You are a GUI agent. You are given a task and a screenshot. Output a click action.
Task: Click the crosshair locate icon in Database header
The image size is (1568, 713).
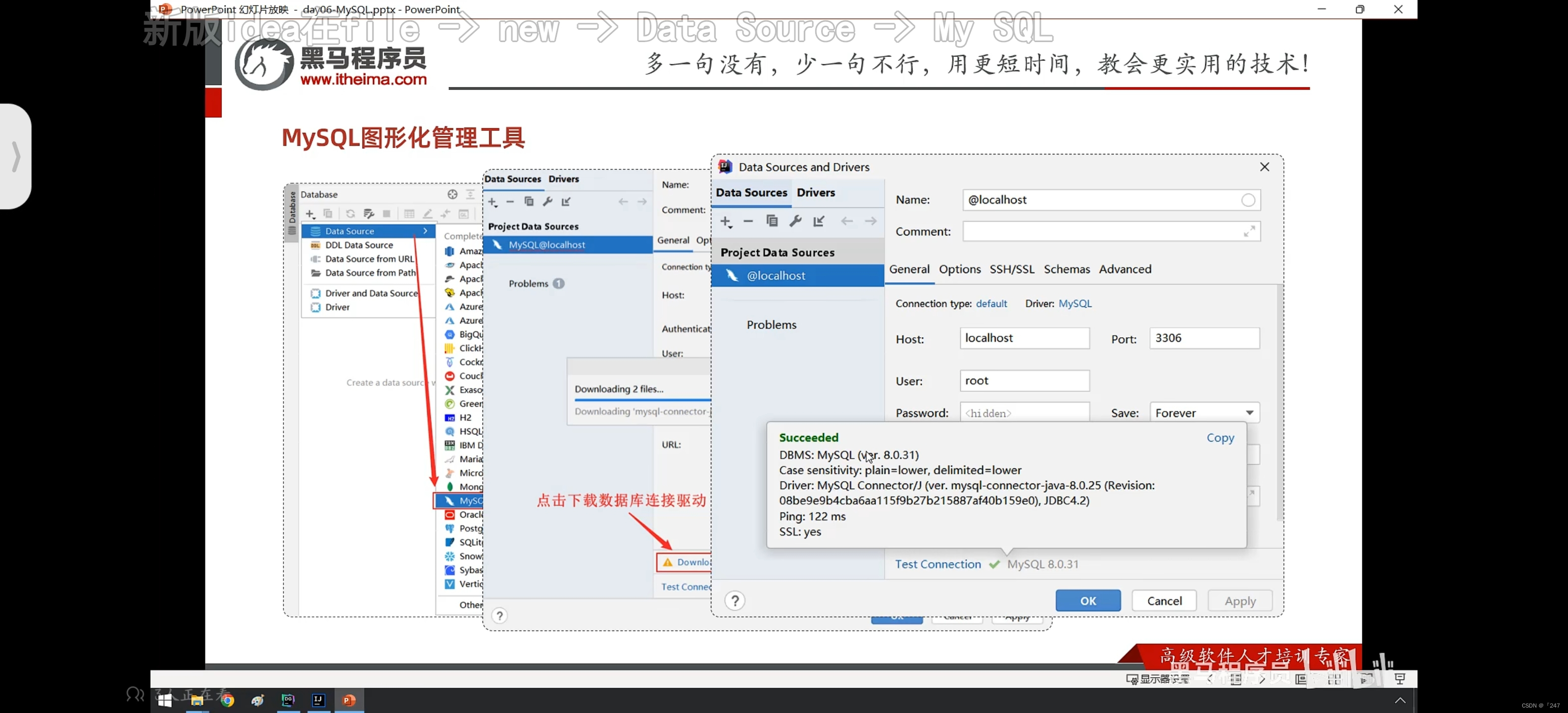click(x=452, y=194)
